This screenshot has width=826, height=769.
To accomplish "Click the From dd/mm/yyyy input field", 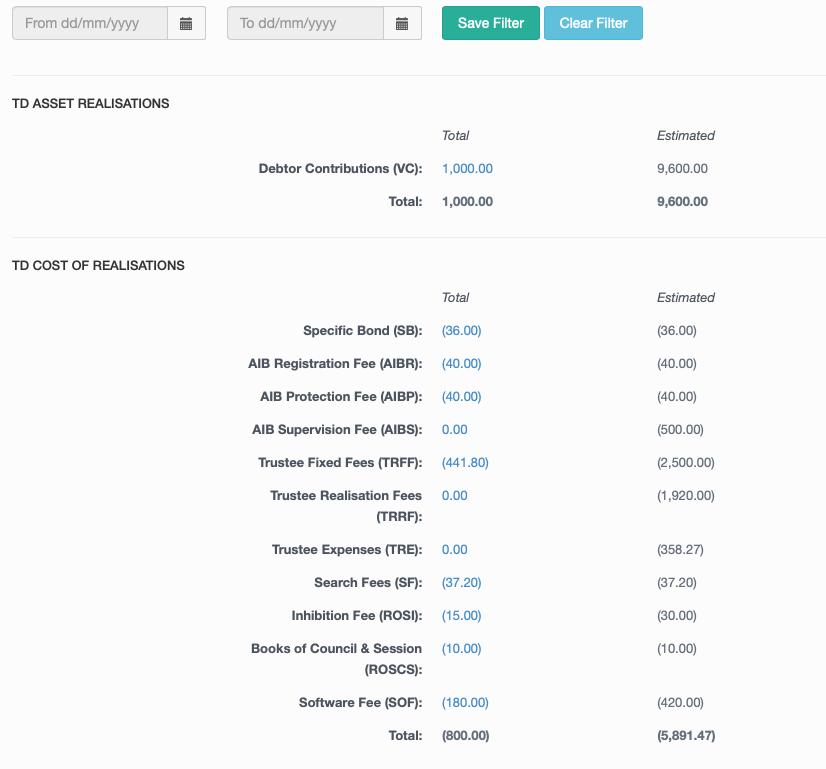I will point(90,22).
